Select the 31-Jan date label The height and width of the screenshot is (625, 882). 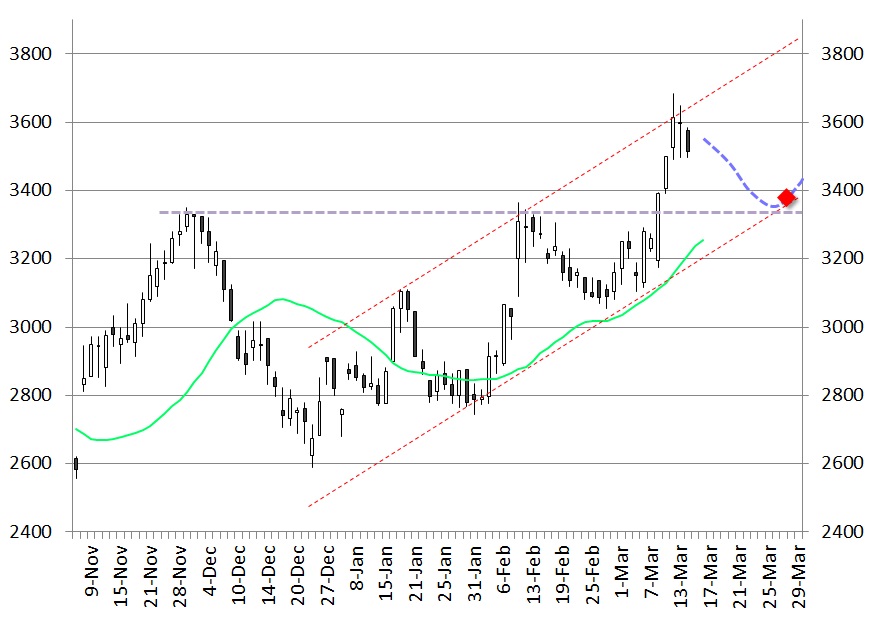tap(475, 573)
